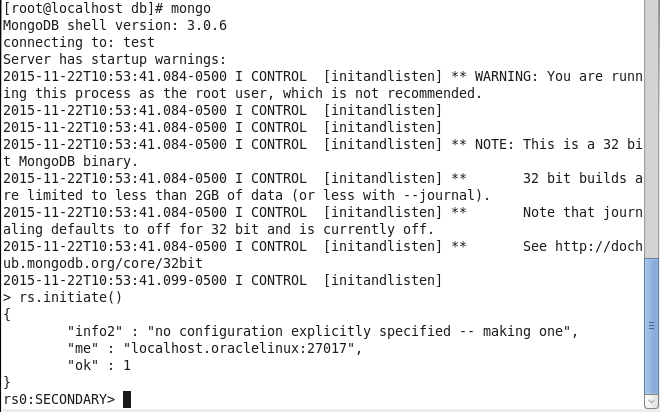660x412 pixels.
Task: Click the WARNING: You are running text
Action: pyautogui.click(x=558, y=77)
